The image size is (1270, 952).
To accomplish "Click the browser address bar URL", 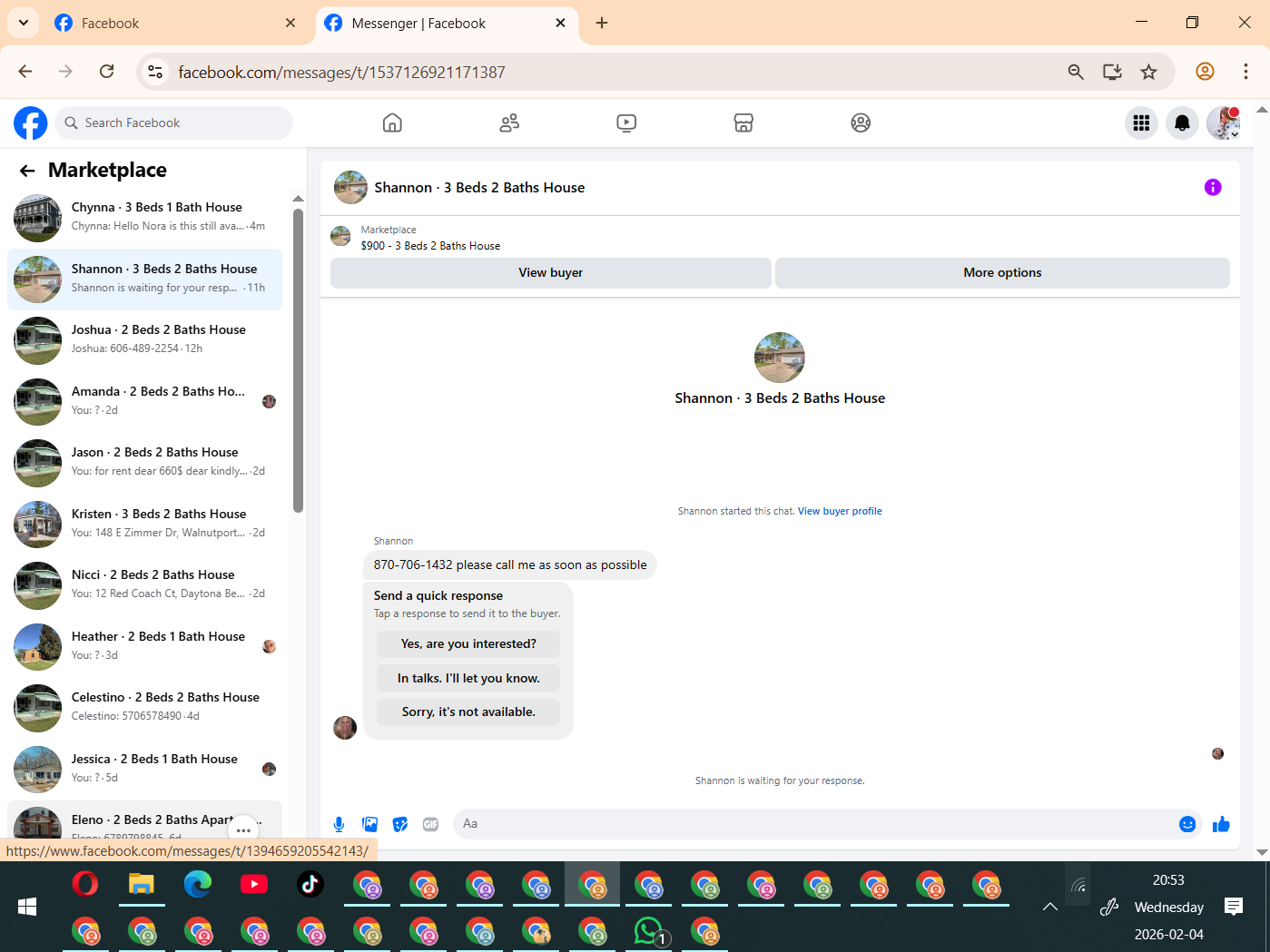I will (x=341, y=72).
